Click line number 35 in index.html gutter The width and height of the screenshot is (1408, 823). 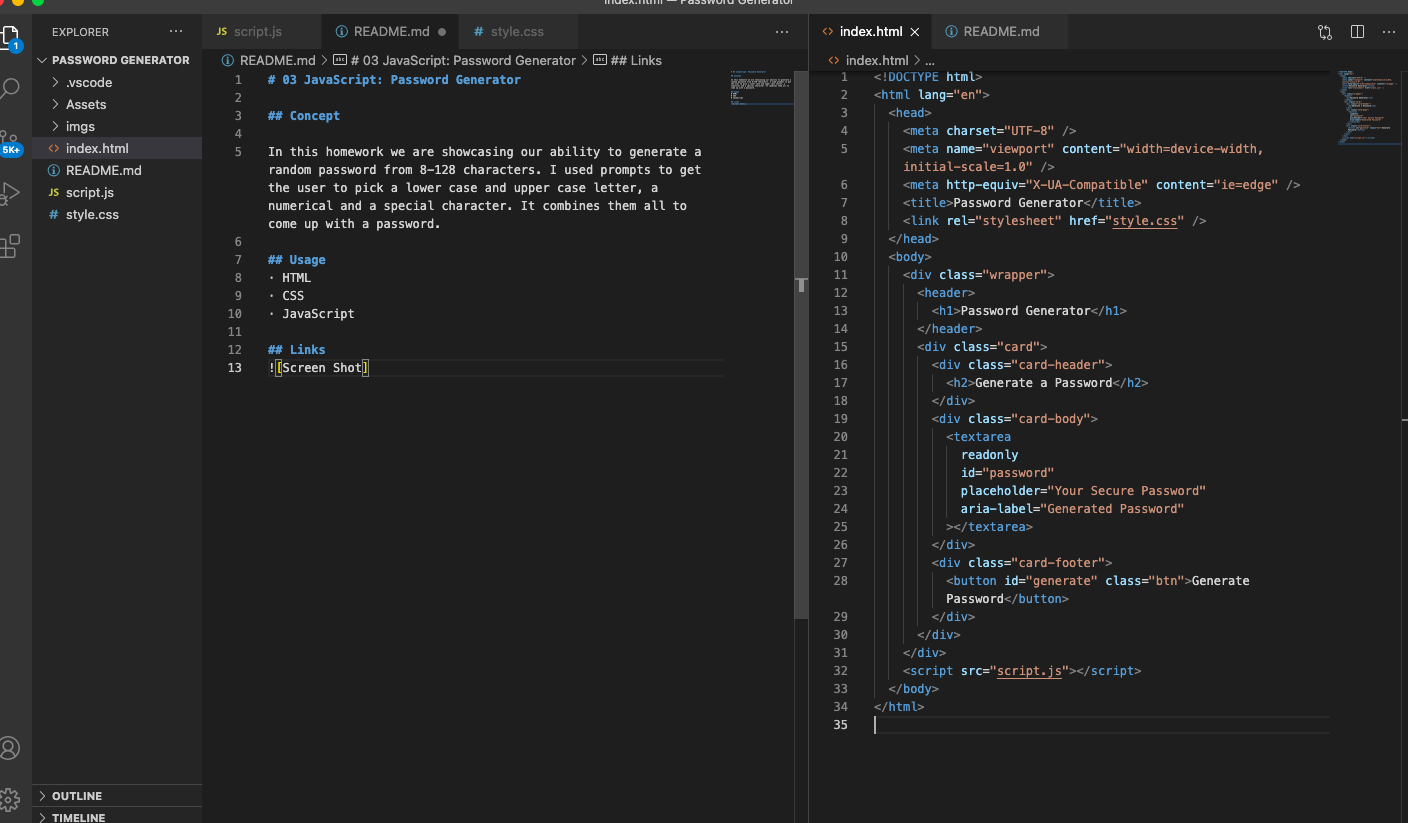click(840, 725)
